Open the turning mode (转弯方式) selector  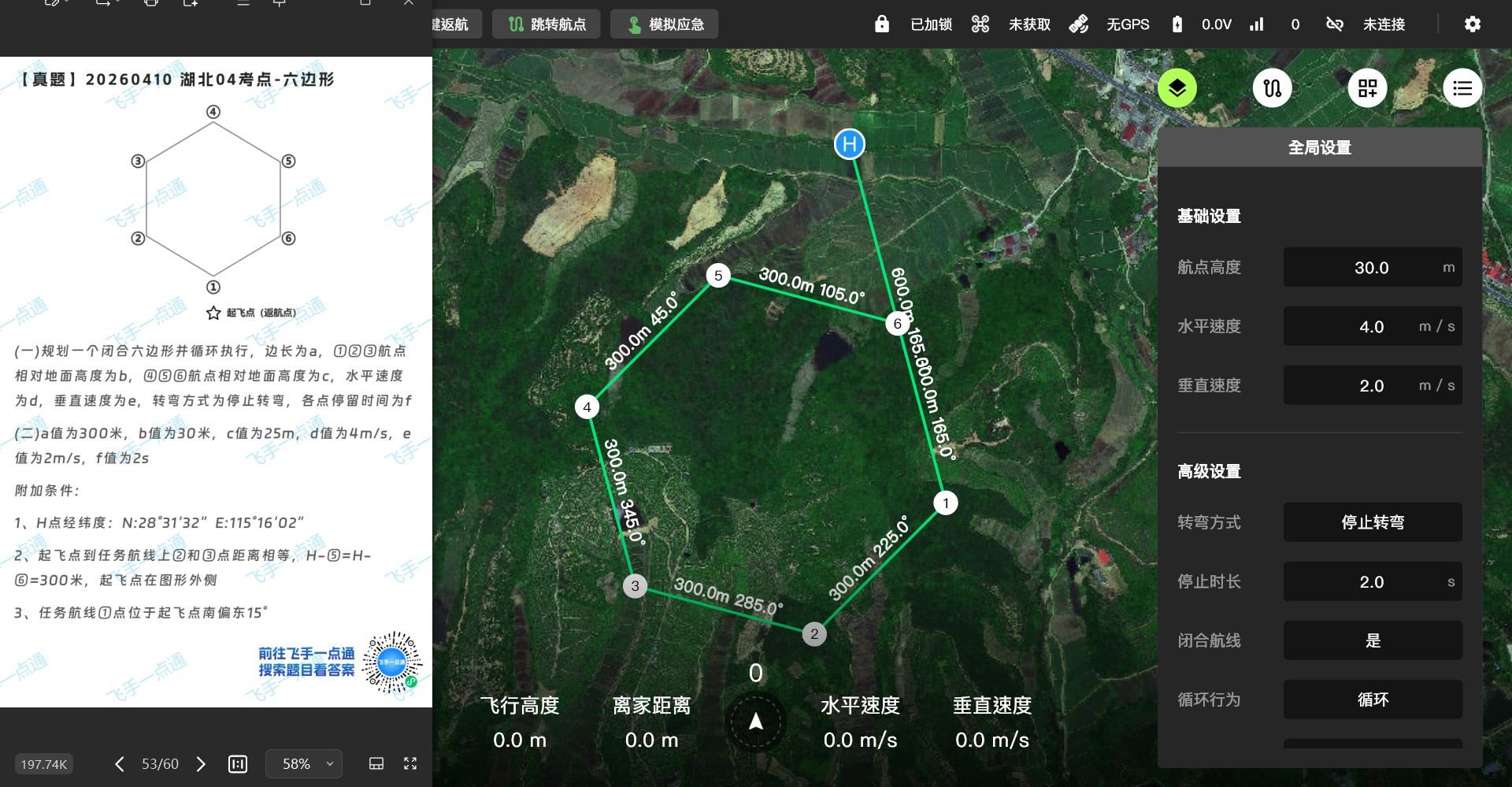[x=1372, y=522]
